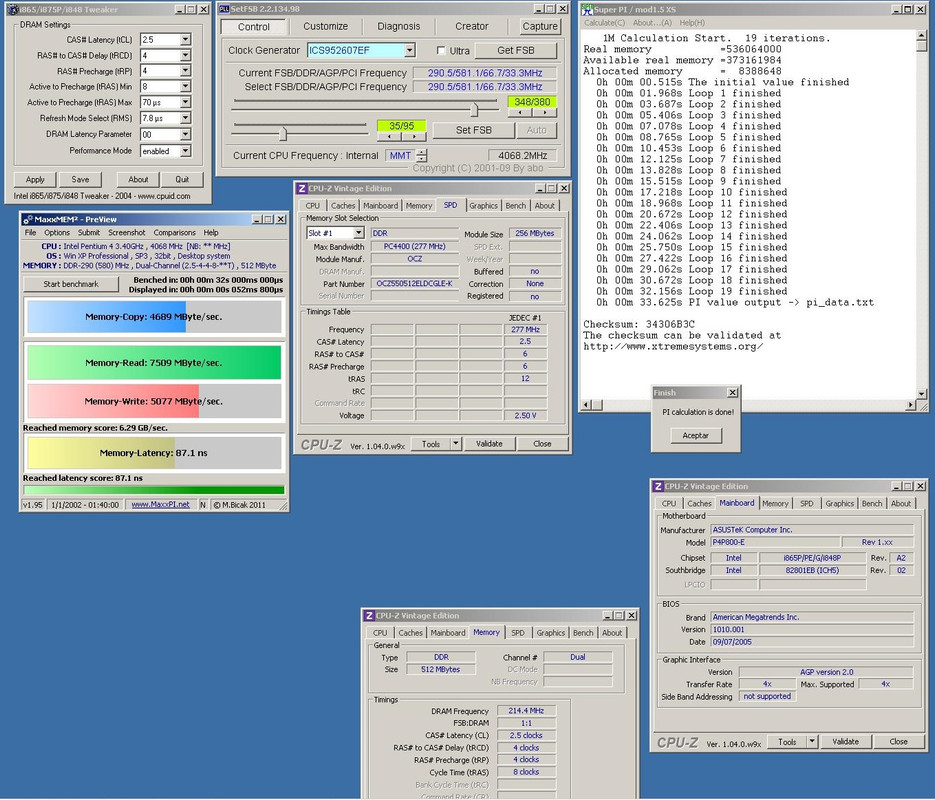Open Submit menu in MaxxMEM
This screenshot has height=800, width=935.
[89, 232]
